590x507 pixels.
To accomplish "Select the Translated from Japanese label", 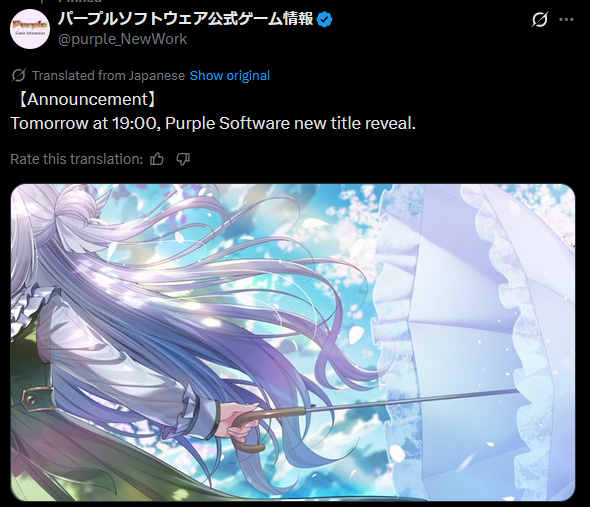I will click(x=108, y=76).
